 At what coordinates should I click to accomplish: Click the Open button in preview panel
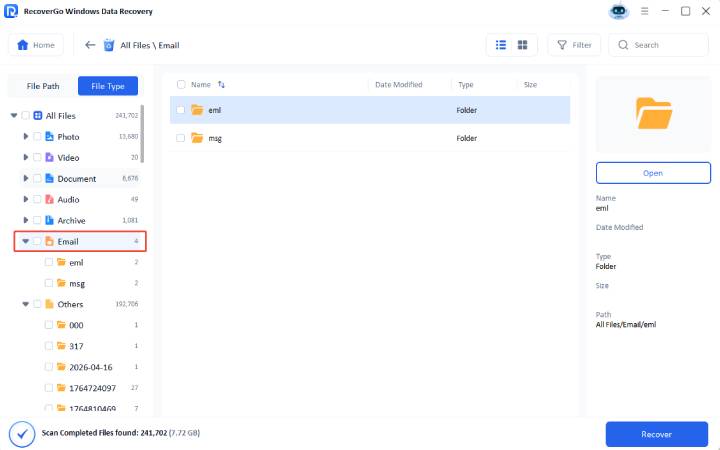(x=653, y=173)
